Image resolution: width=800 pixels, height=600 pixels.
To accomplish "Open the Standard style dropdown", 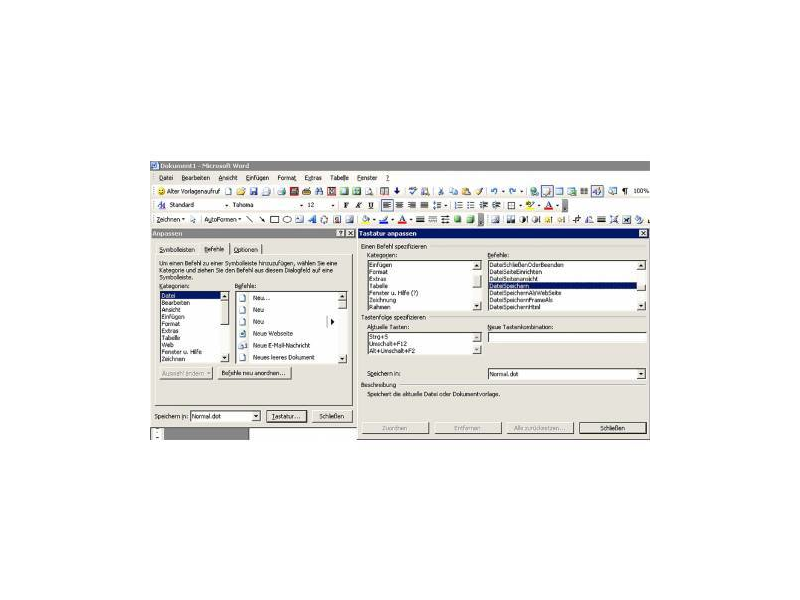I will [227, 205].
